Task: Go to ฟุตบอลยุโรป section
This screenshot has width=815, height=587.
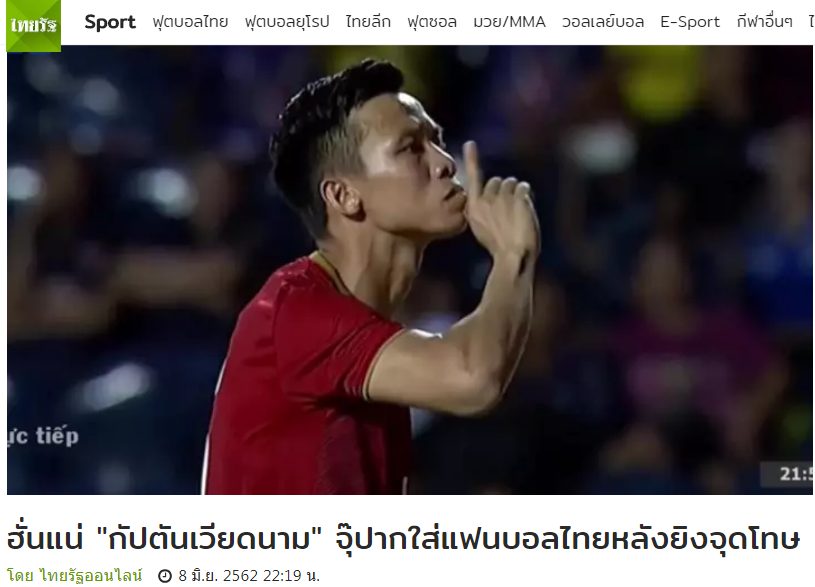Action: click(x=287, y=22)
